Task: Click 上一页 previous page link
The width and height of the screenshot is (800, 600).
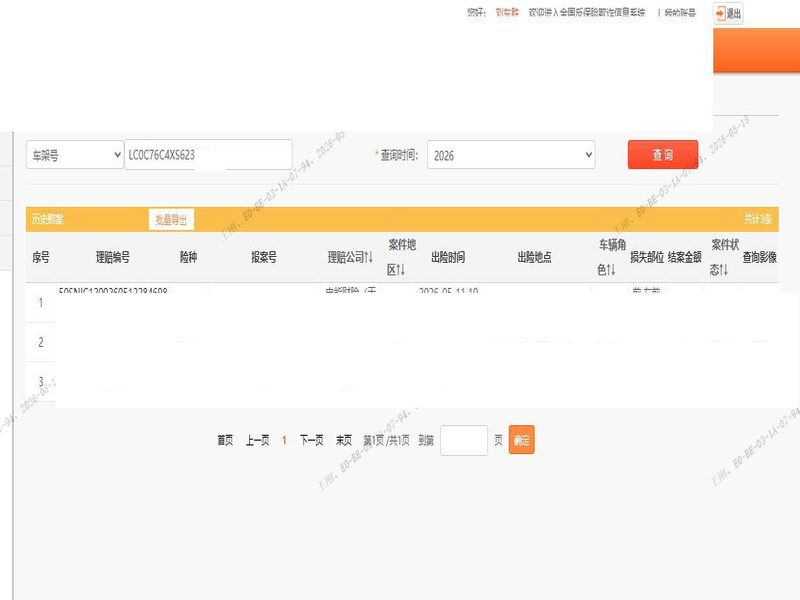Action: click(258, 440)
